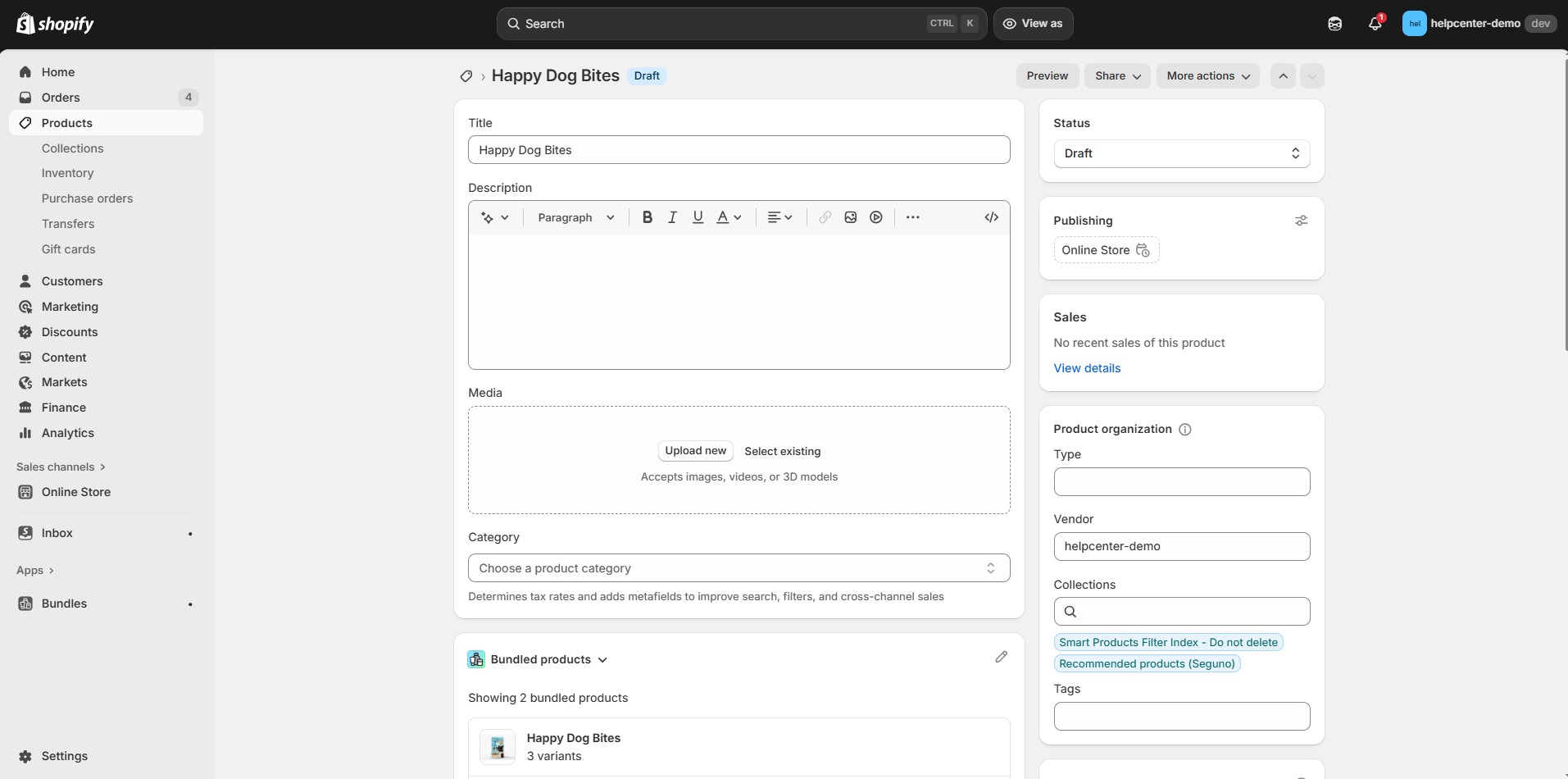Insert a video using the editor toolbar
The height and width of the screenshot is (779, 1568).
(875, 217)
